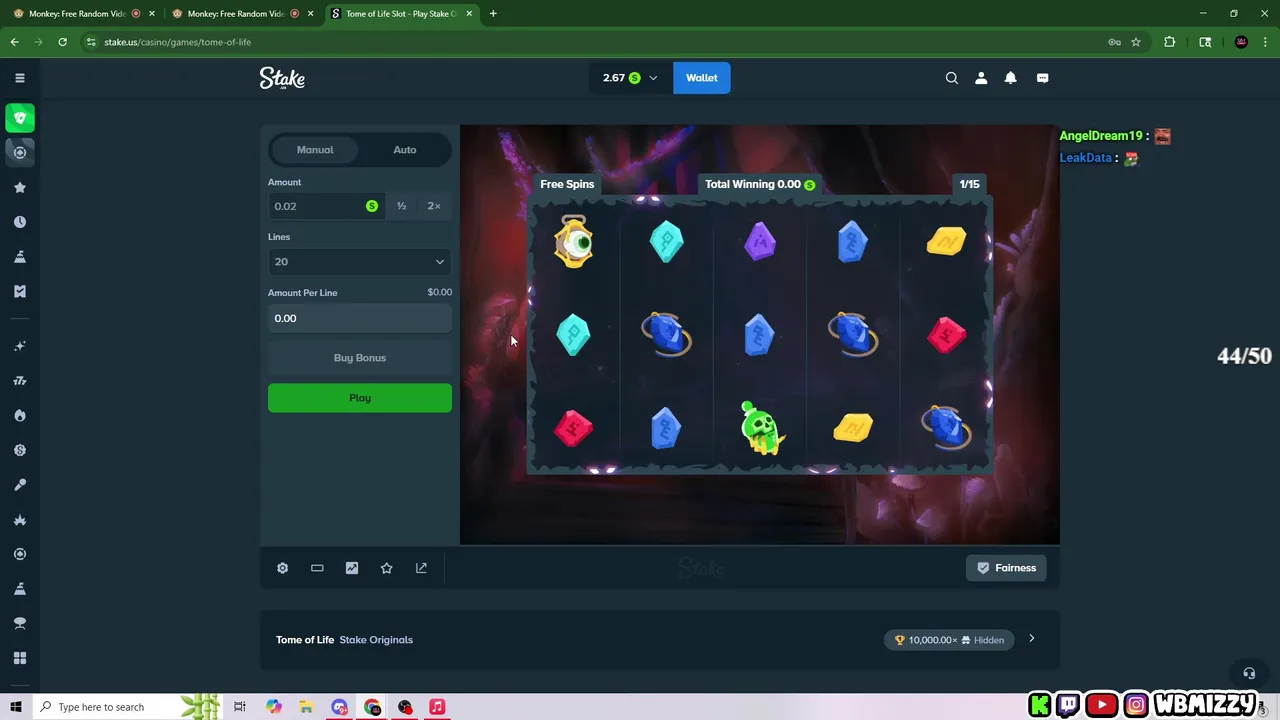Click AngelDream19 chat username
The width and height of the screenshot is (1280, 720).
coord(1101,136)
